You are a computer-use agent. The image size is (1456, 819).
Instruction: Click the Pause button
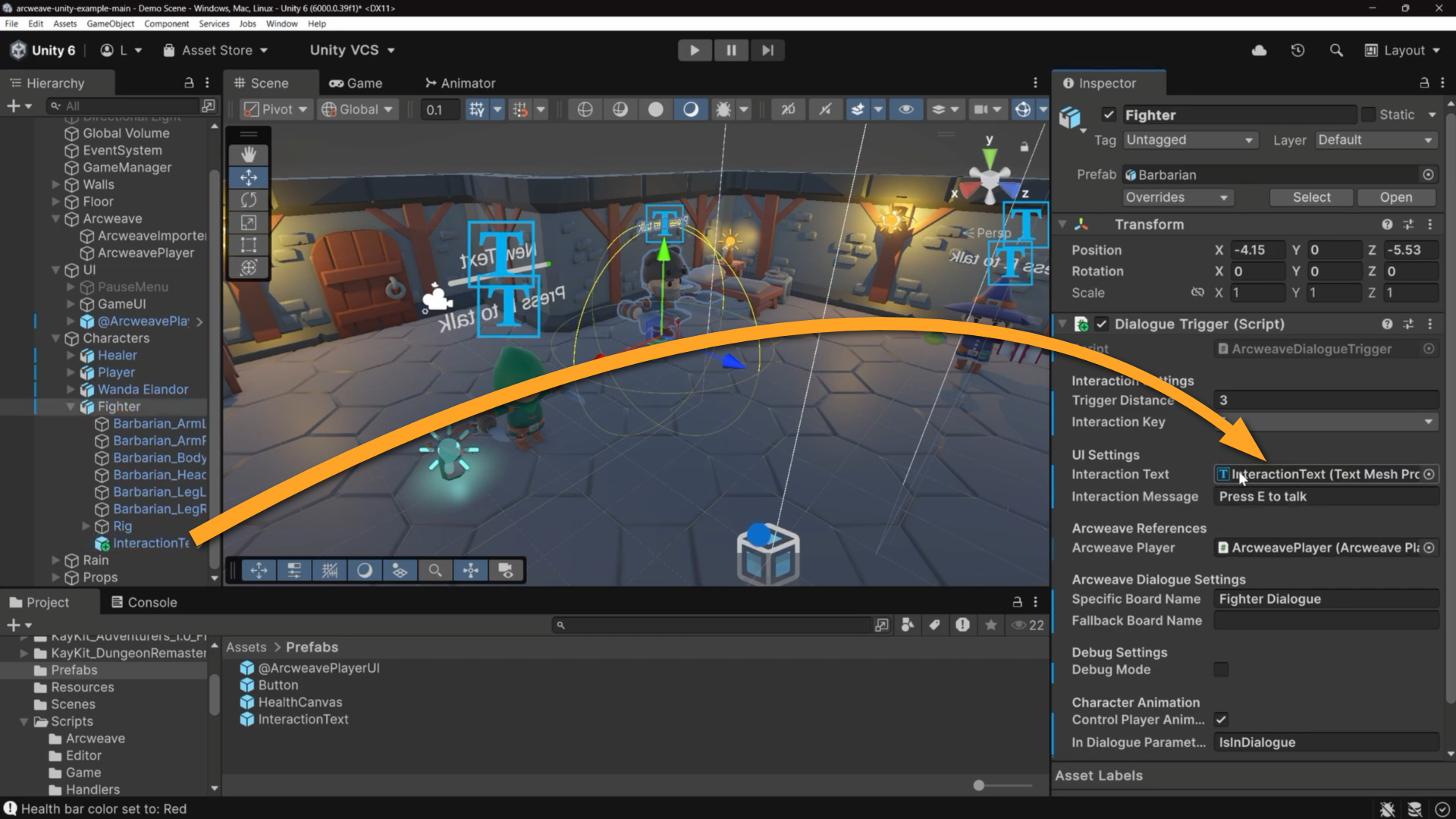(x=731, y=50)
